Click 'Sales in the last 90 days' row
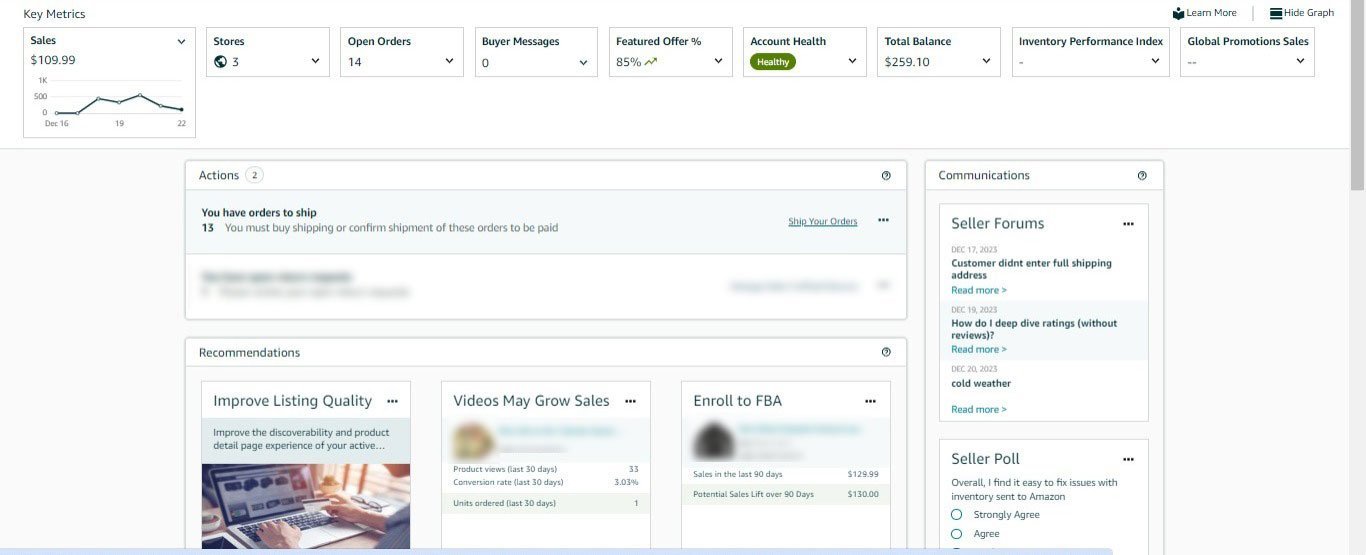 click(786, 474)
